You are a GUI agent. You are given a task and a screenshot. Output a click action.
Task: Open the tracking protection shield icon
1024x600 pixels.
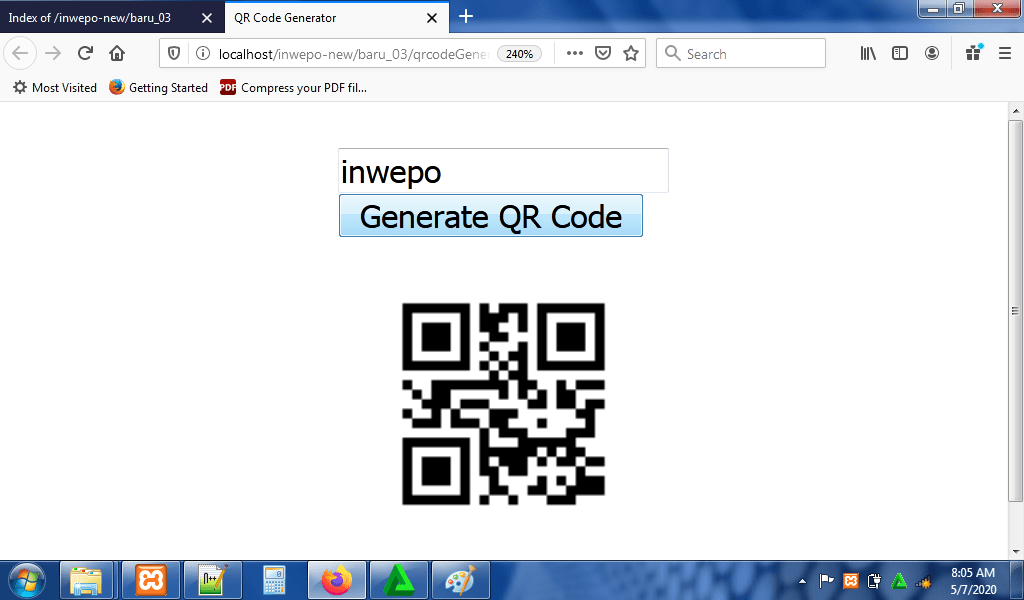pos(174,54)
